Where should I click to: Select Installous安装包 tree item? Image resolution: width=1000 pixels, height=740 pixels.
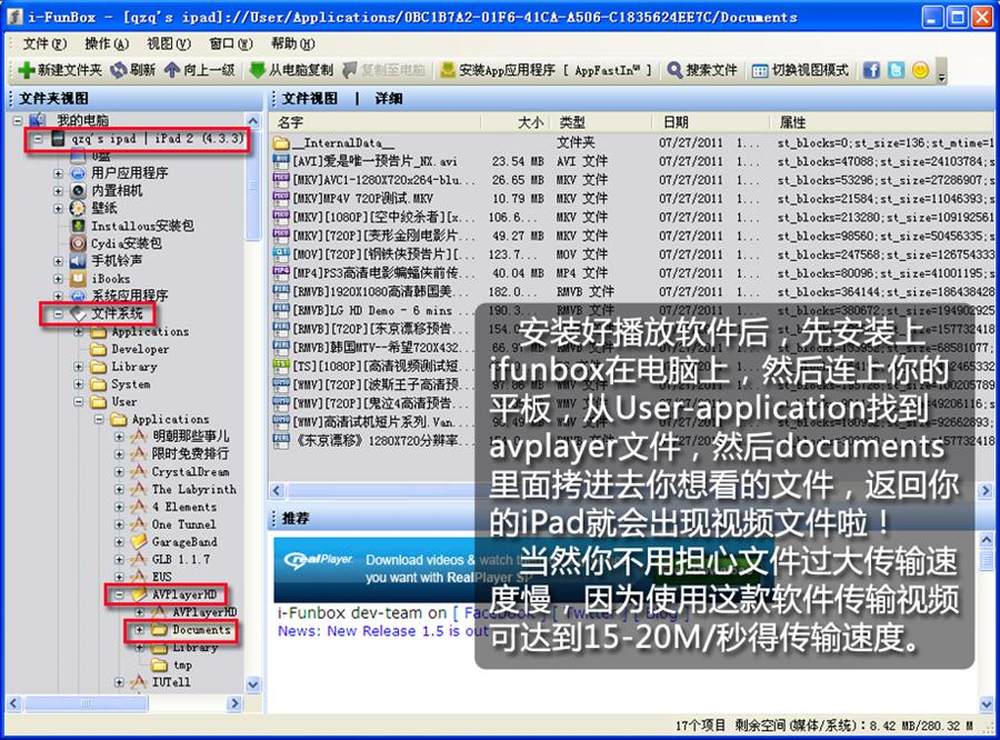click(142, 226)
